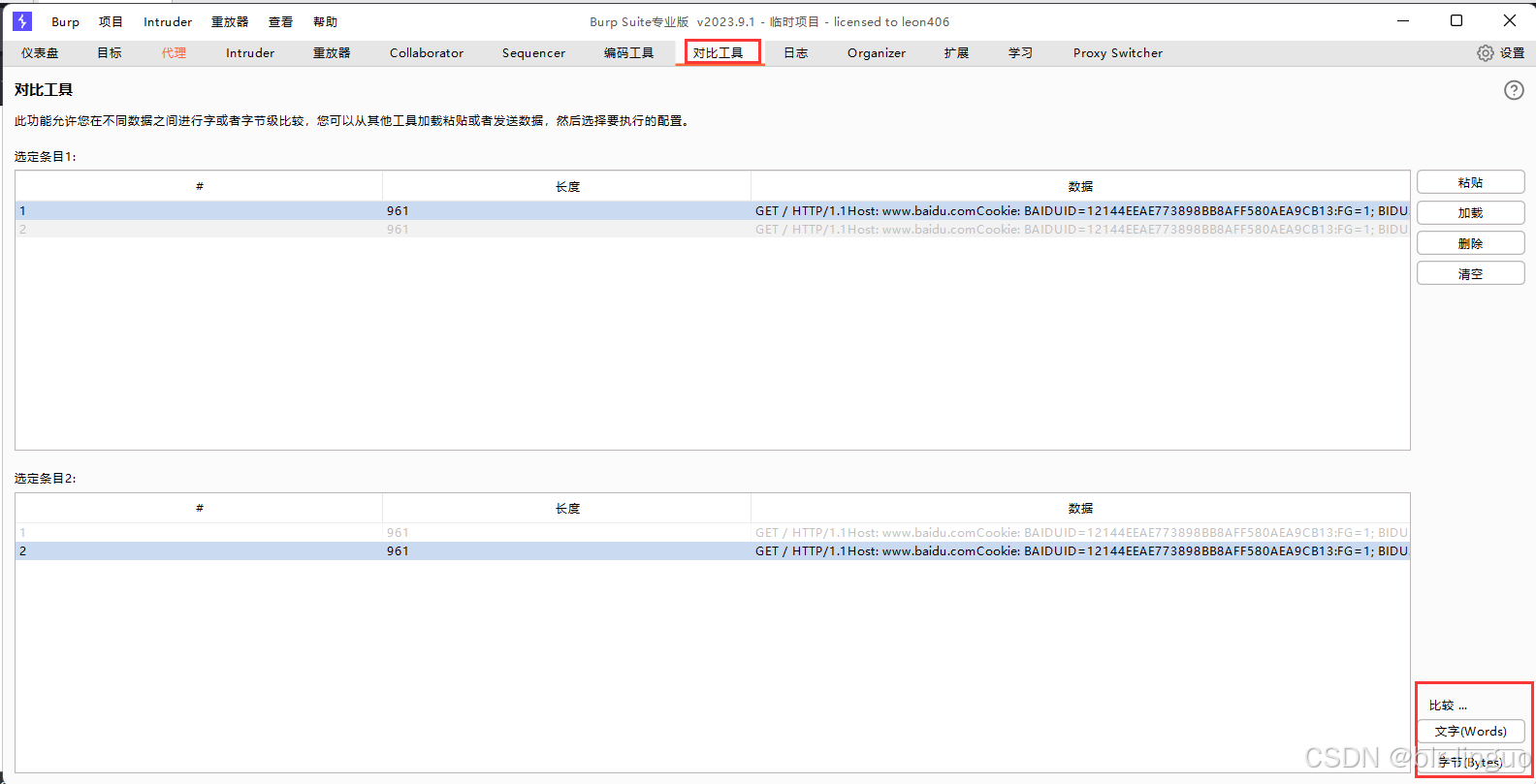Click the 961 length of row 1 in 选定条目1
Viewport: 1536px width, 784px height.
click(x=398, y=210)
